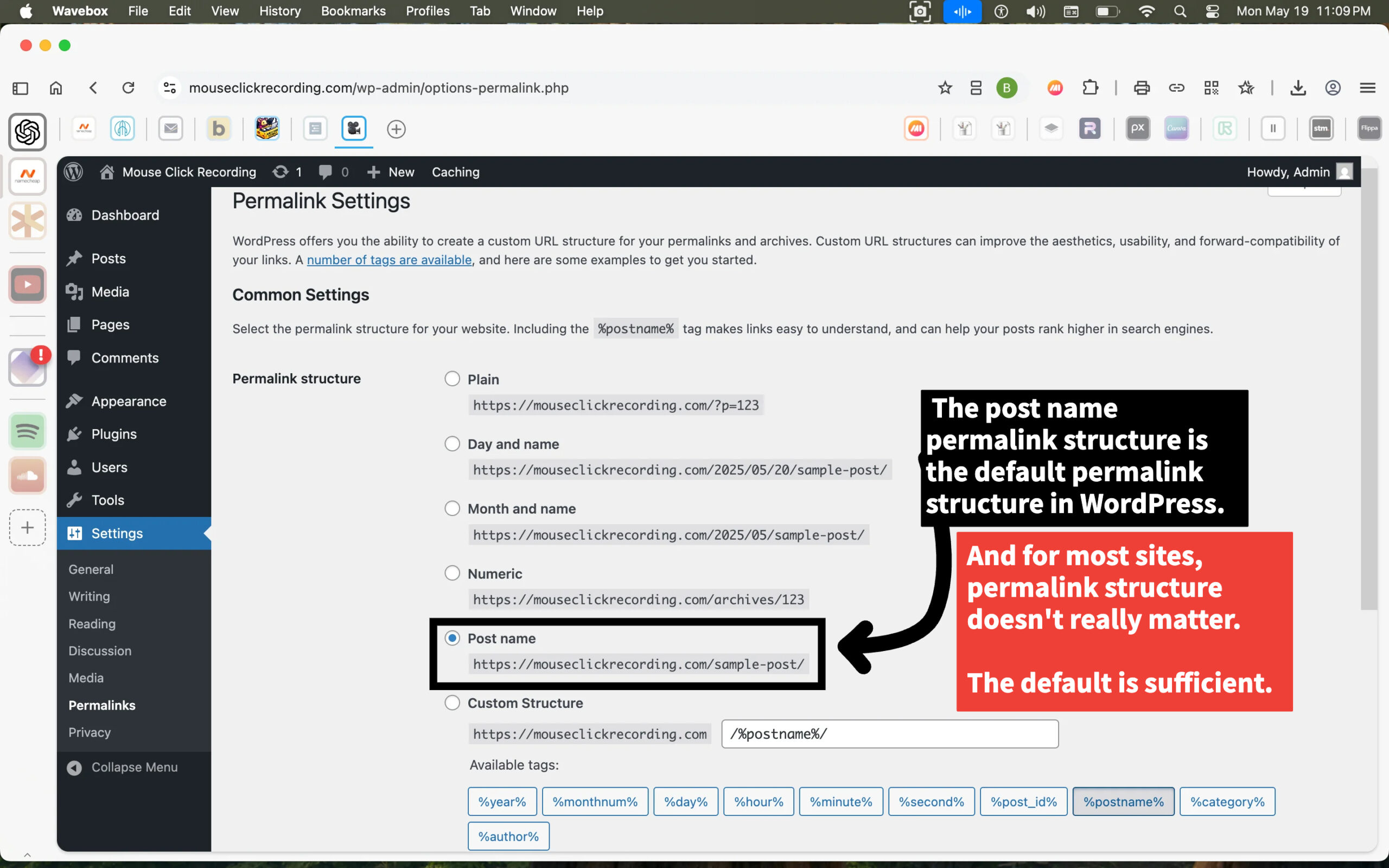Open Reading settings in the submenu
The image size is (1389, 868).
pyautogui.click(x=92, y=623)
